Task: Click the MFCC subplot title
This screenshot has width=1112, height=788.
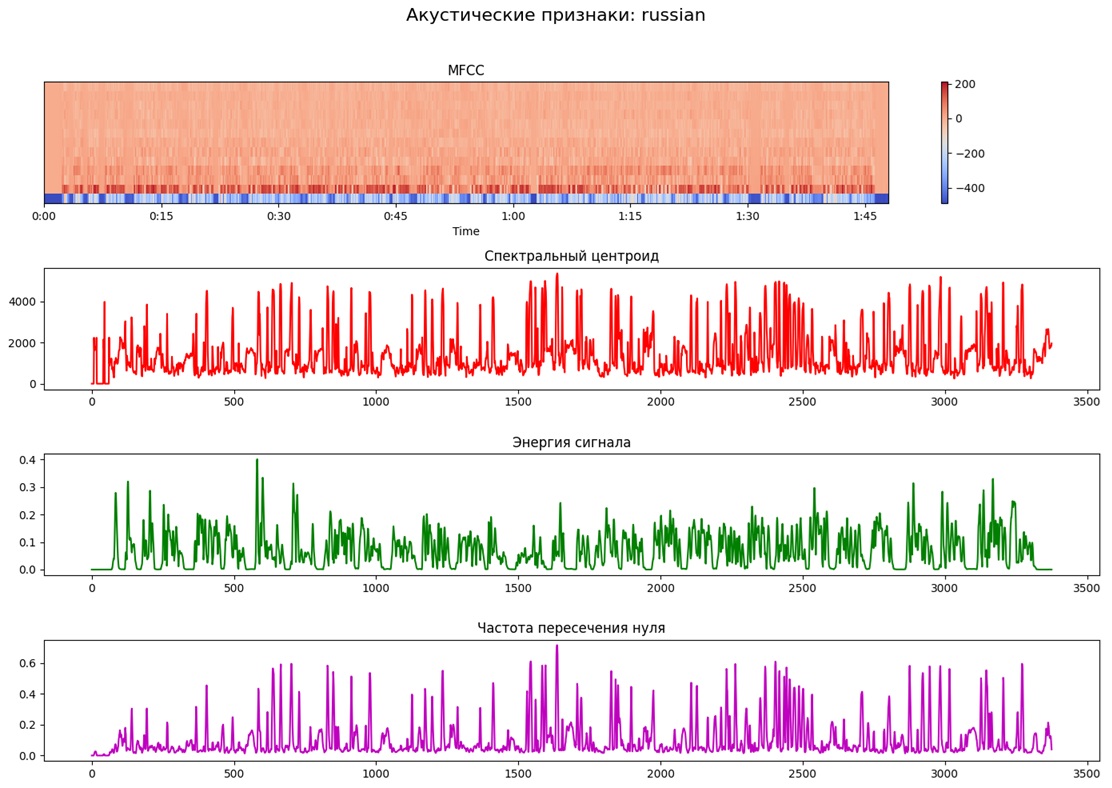Action: 465,71
